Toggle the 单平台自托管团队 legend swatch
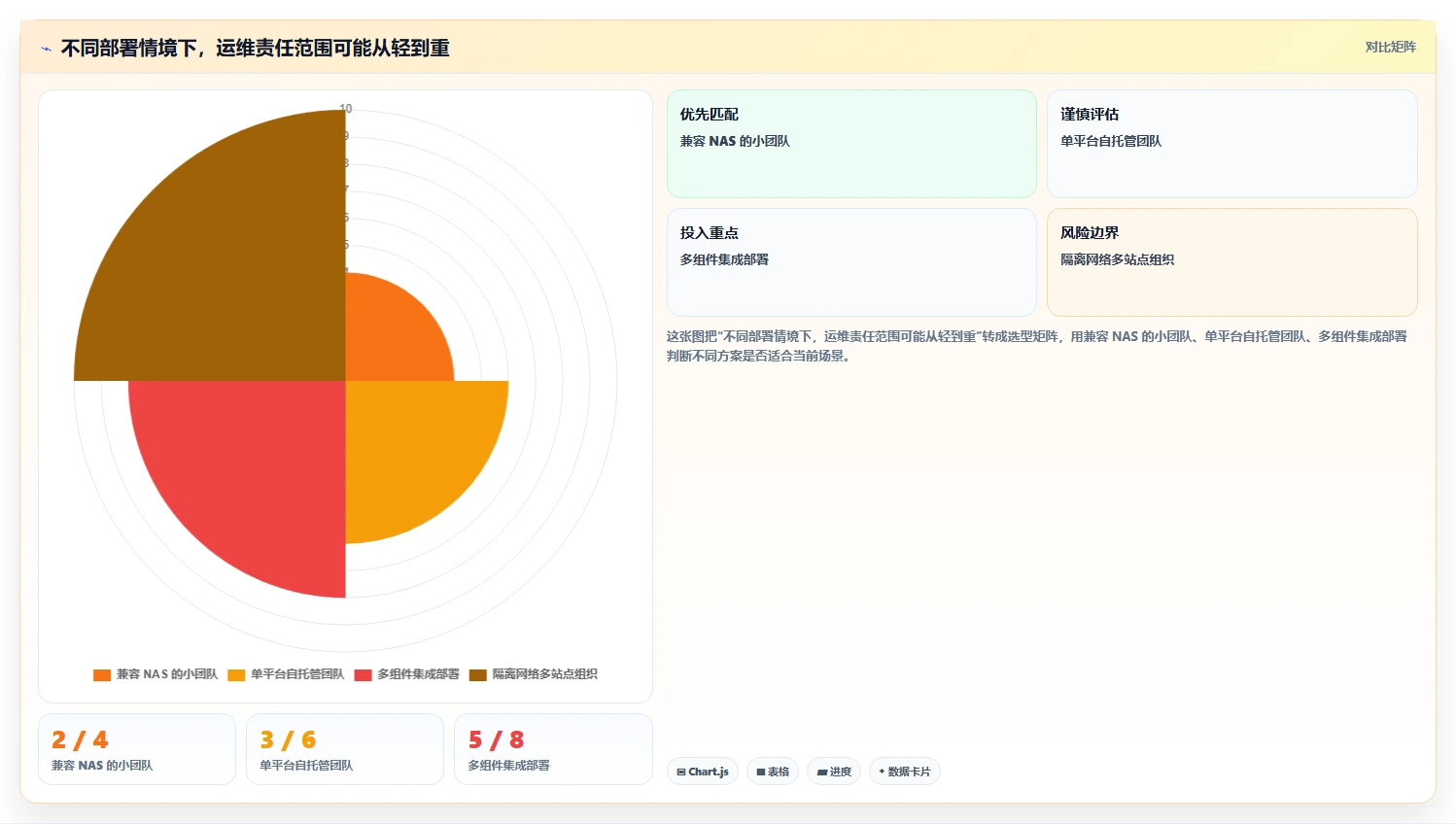1456x824 pixels. pos(236,674)
